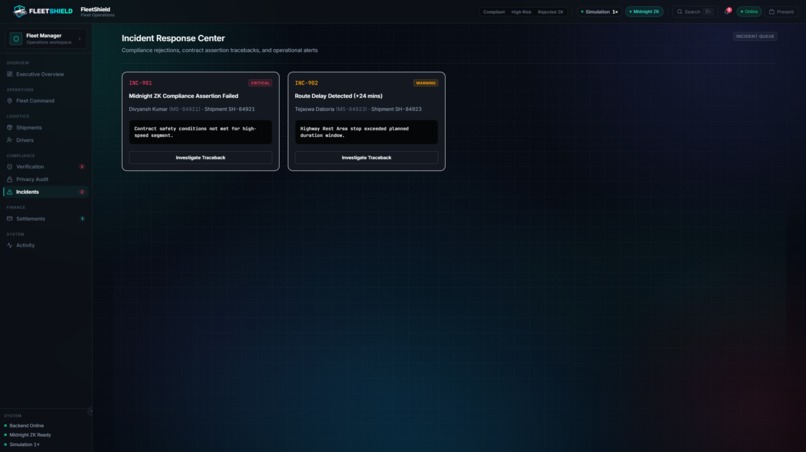806x452 pixels.
Task: Collapse the sidebar using the edge arrow
Action: (90, 411)
